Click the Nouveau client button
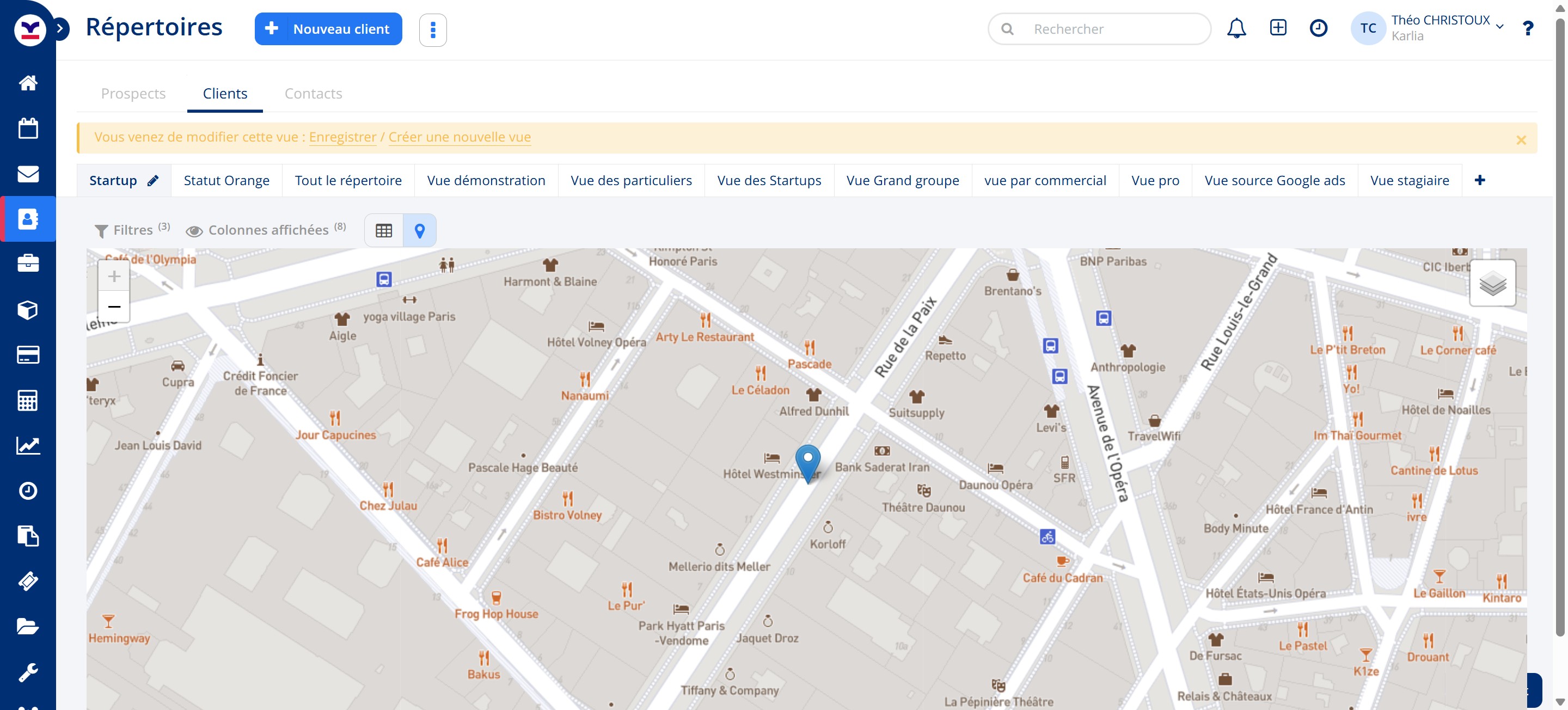The image size is (1568, 710). point(328,29)
